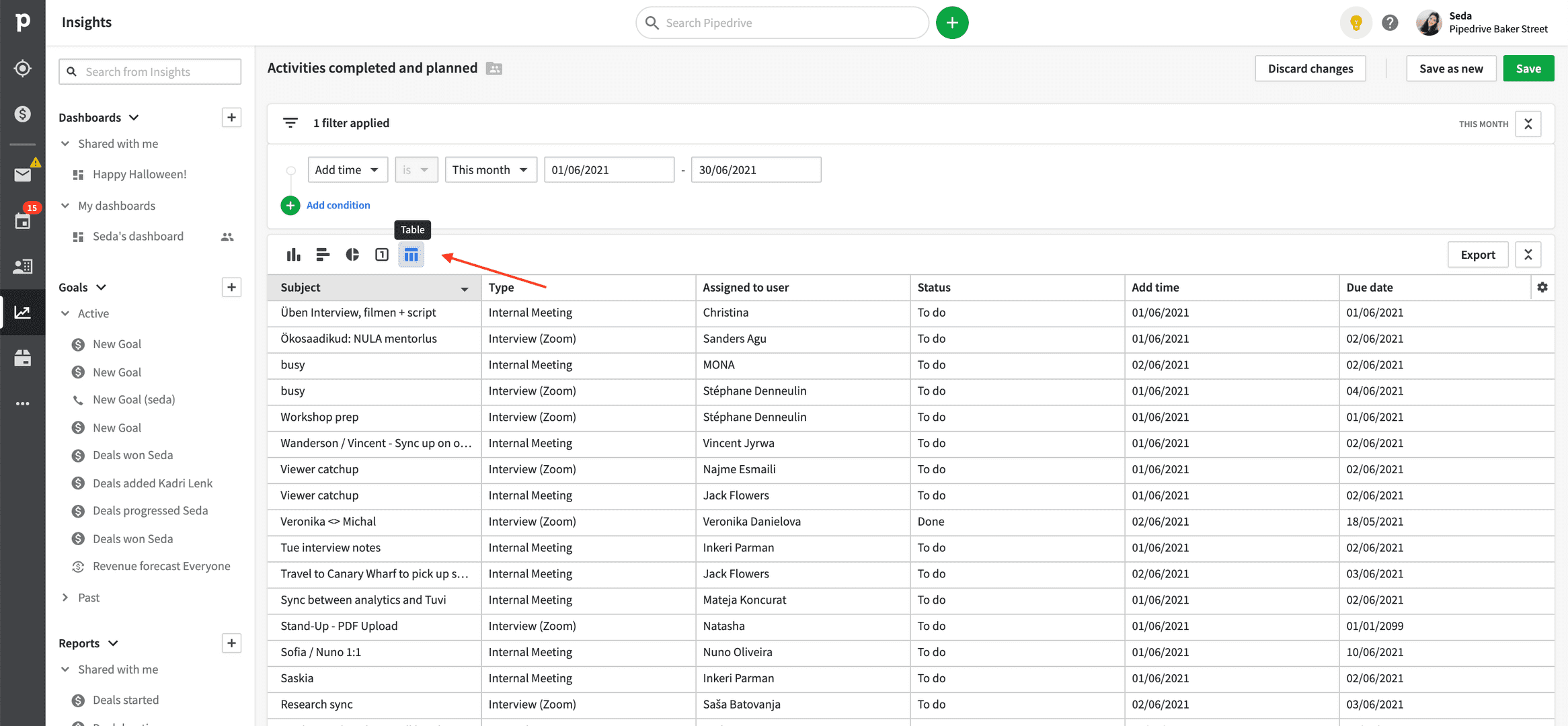Add a new report with plus button
The image size is (1568, 726).
click(x=231, y=643)
